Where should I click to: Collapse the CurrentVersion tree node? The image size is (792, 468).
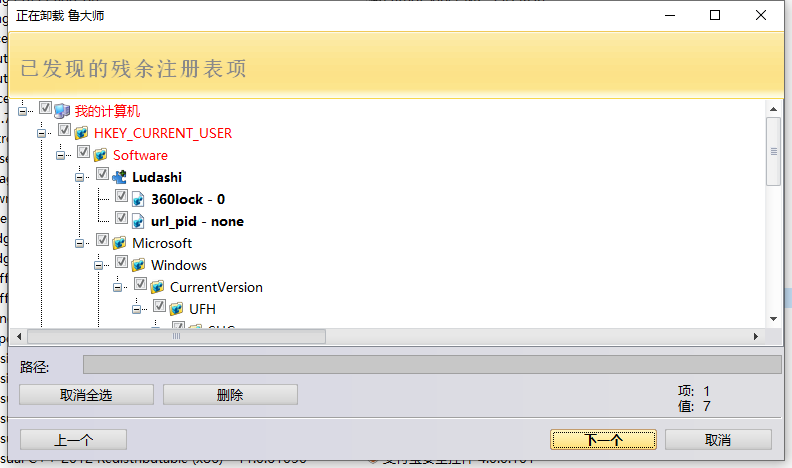tap(118, 287)
